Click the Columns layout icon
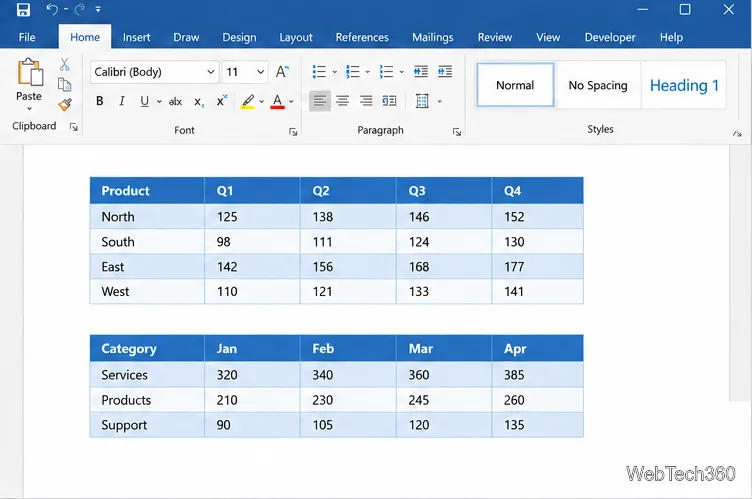This screenshot has height=499, width=752. [x=389, y=101]
